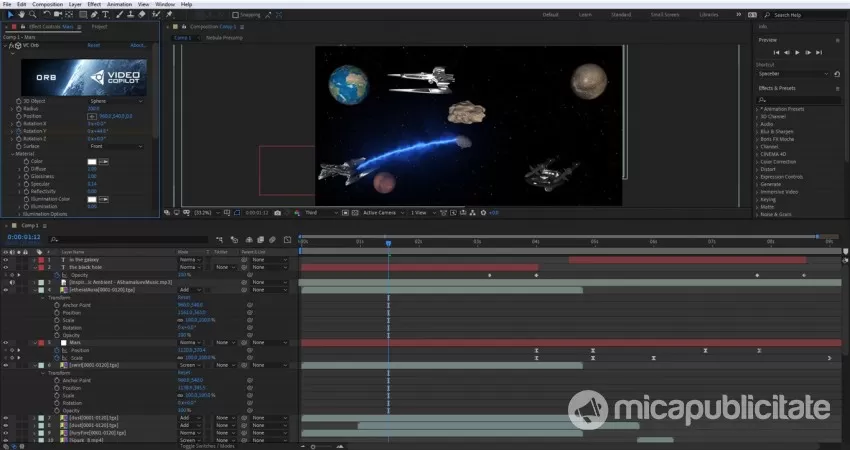Viewport: 850px width, 450px height.
Task: Select the Unified Camera tool
Action: tap(58, 15)
